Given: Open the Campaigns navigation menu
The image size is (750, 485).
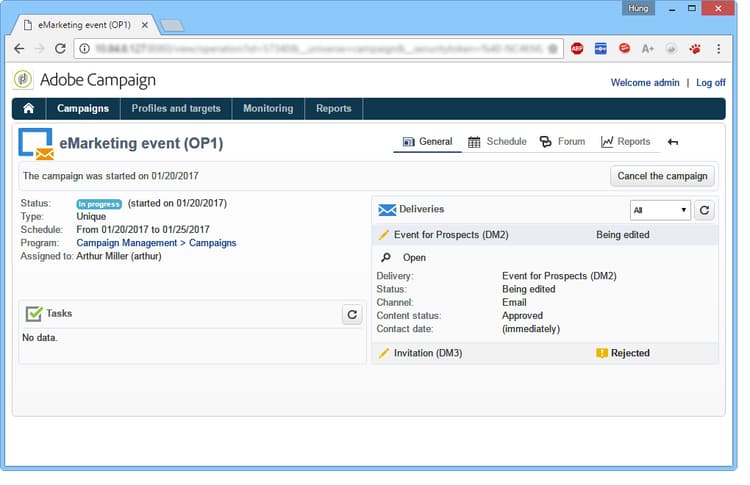Looking at the screenshot, I should pyautogui.click(x=83, y=109).
